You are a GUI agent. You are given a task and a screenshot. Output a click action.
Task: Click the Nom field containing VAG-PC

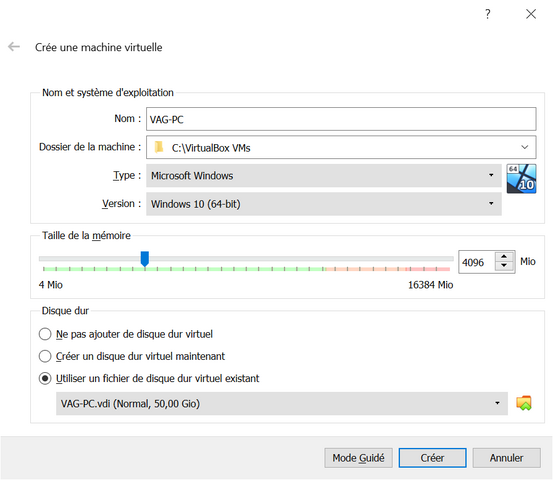pyautogui.click(x=341, y=119)
